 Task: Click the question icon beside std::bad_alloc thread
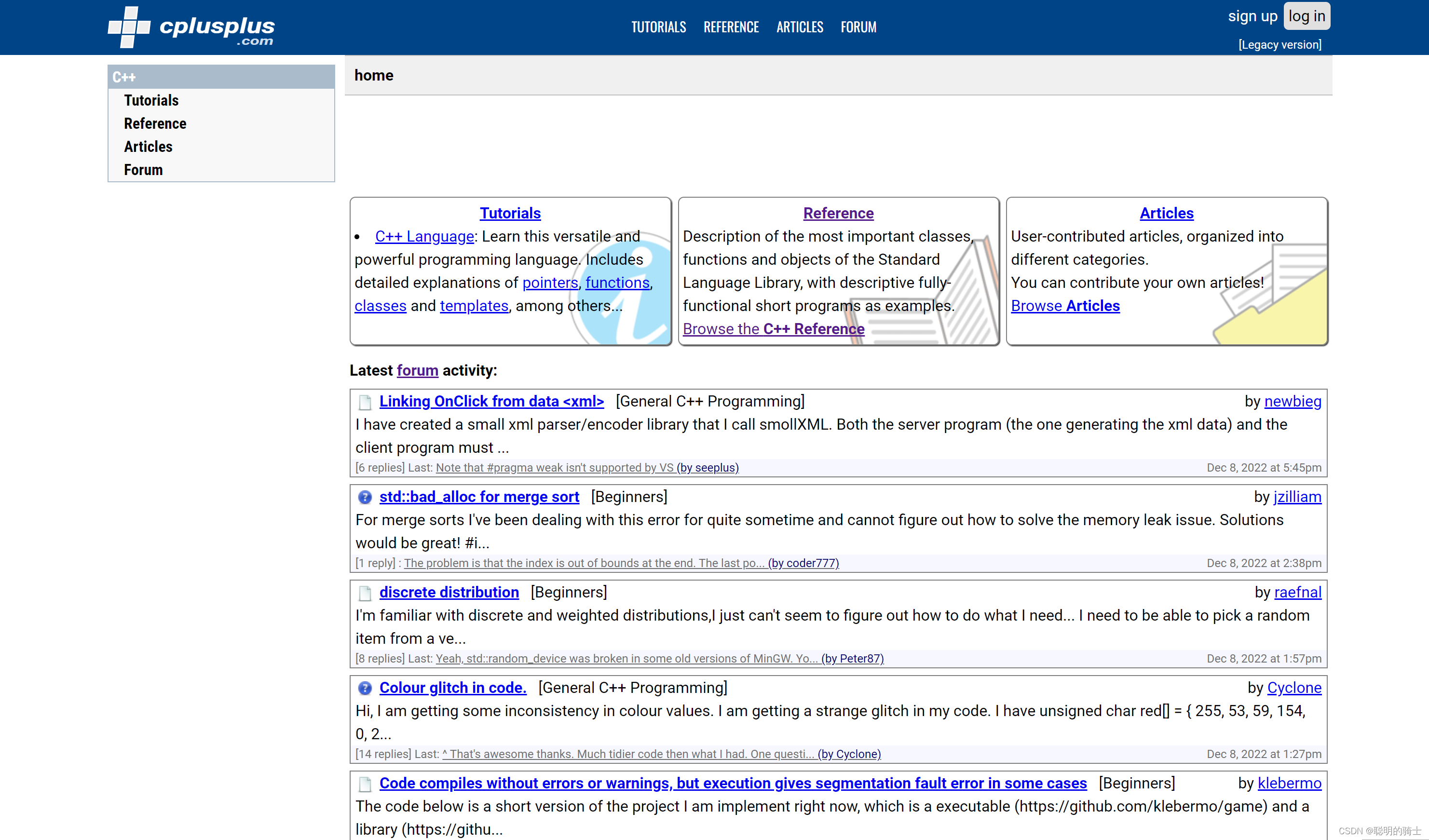(x=365, y=497)
